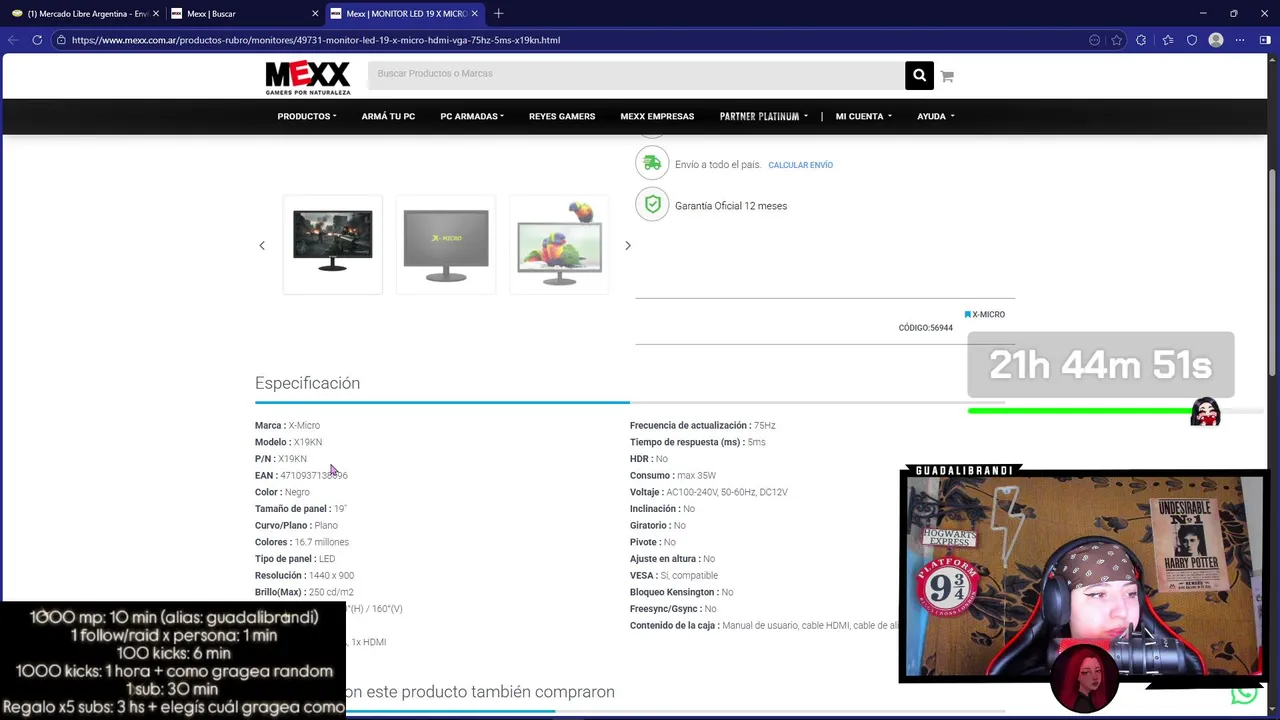
Task: Click the Garantía Oficial 12 meses text
Action: [731, 206]
